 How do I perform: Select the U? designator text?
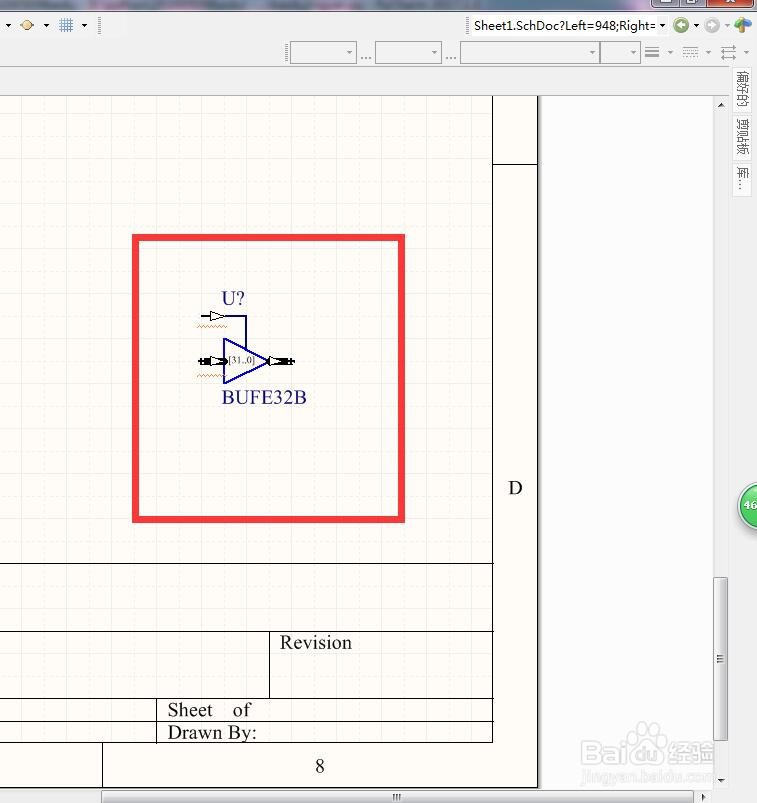point(233,298)
